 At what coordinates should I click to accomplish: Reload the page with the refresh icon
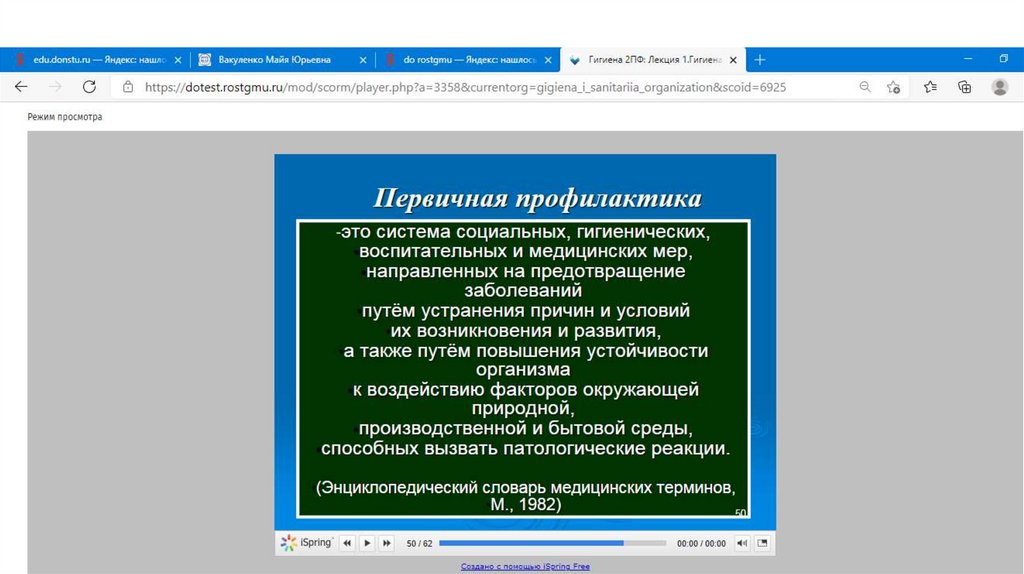click(x=89, y=87)
